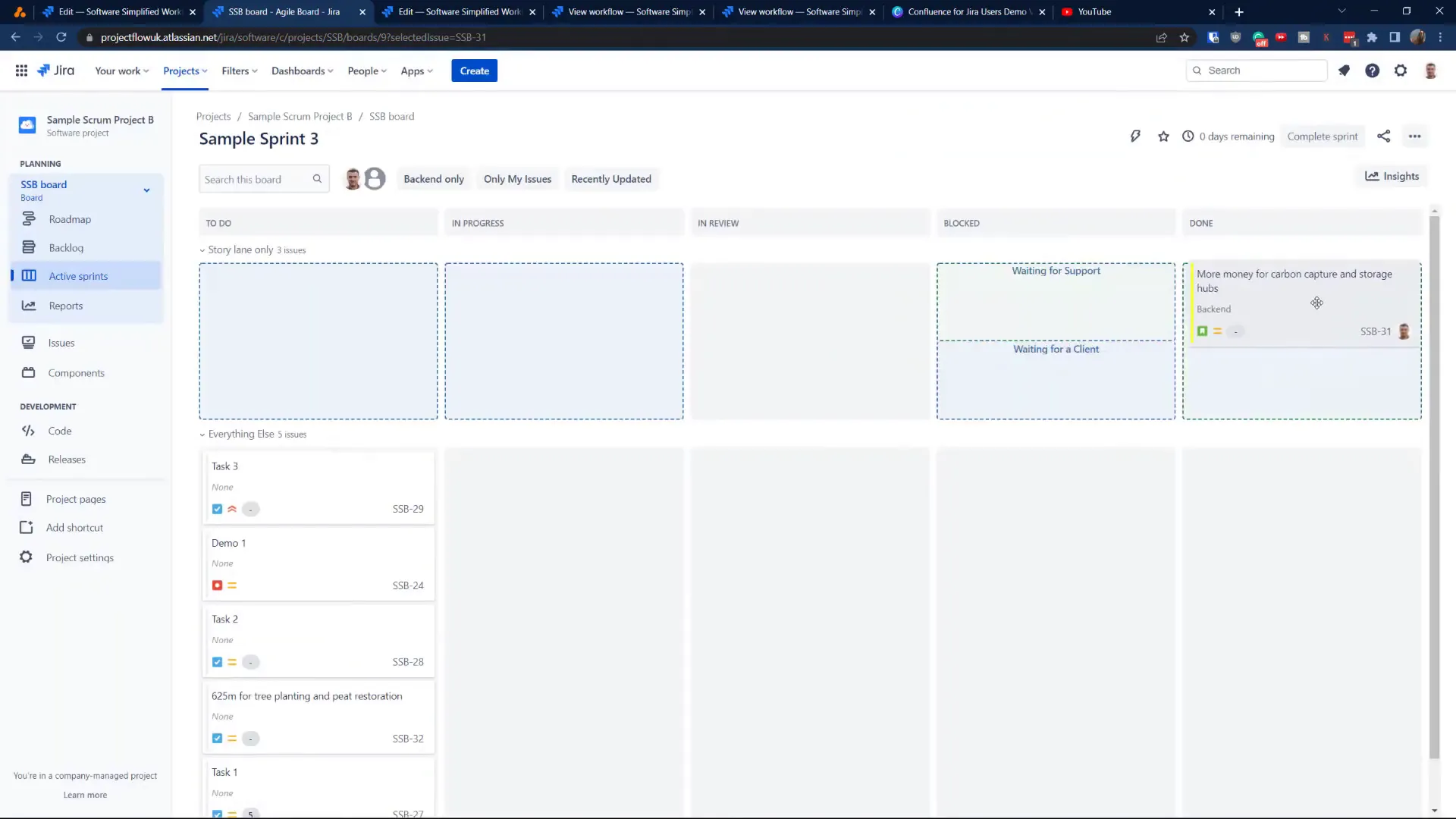The height and width of the screenshot is (819, 1456).
Task: Go back using browser back arrow
Action: 16,37
